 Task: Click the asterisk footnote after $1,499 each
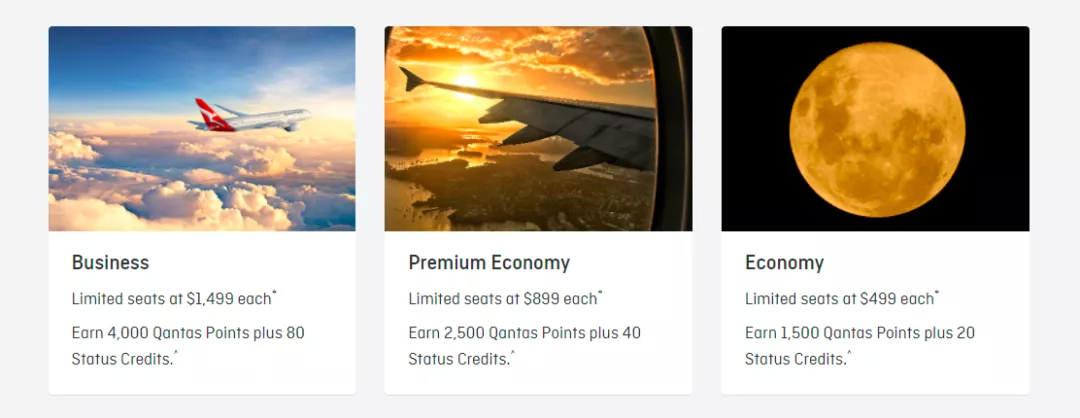click(274, 293)
